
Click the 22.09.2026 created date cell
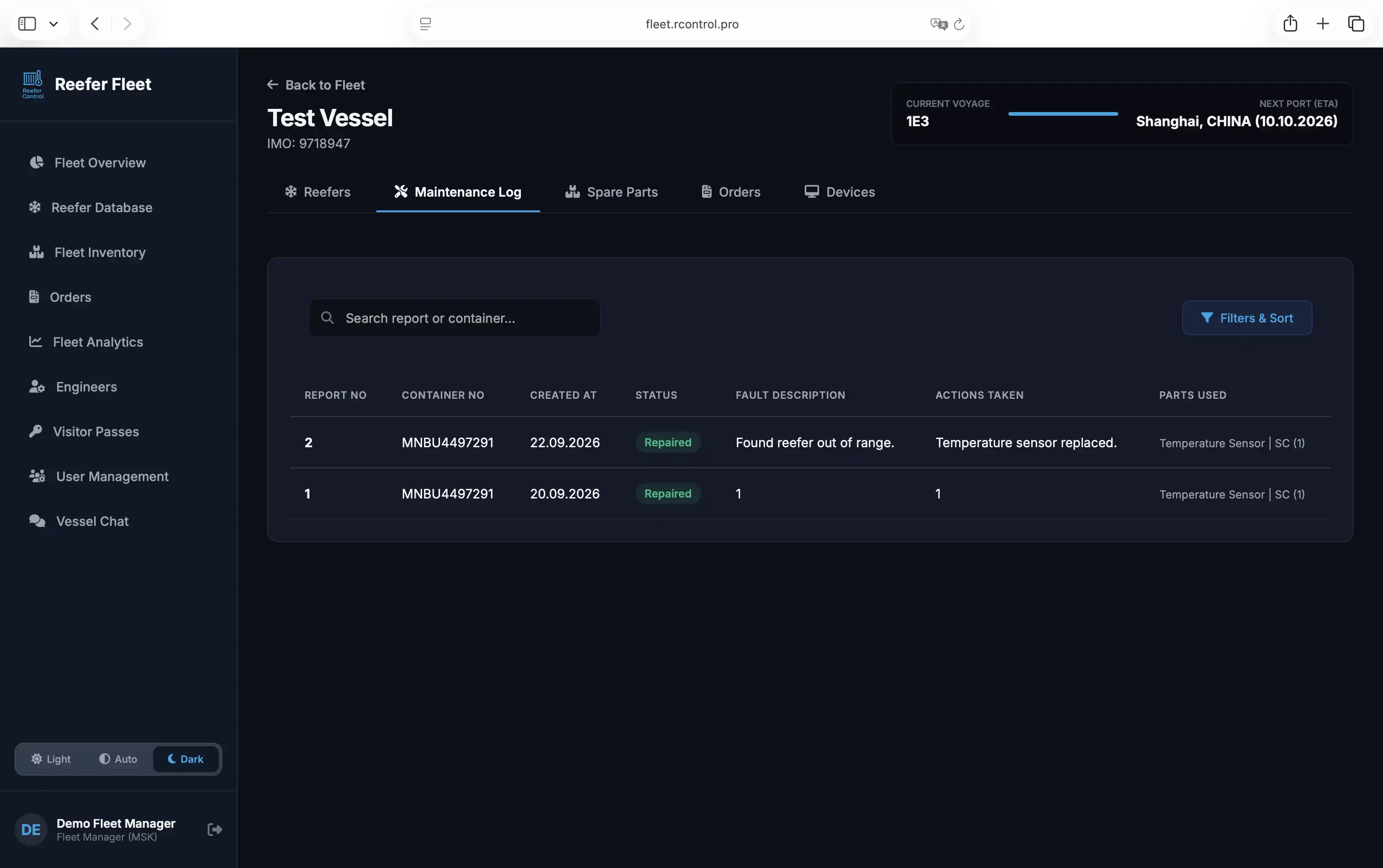coord(565,443)
